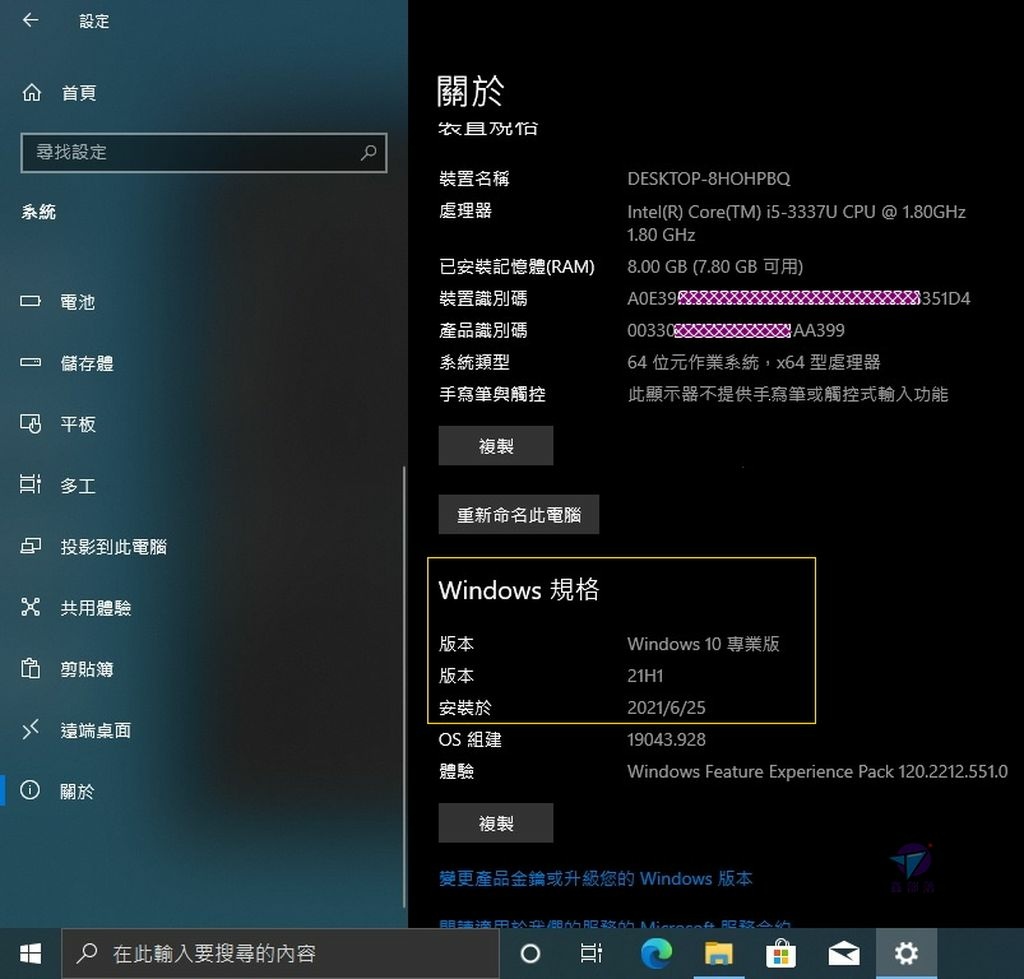Select Windows Feature Experience Pack 120.2212.551.0 text
The width and height of the screenshot is (1024, 979).
click(x=818, y=772)
